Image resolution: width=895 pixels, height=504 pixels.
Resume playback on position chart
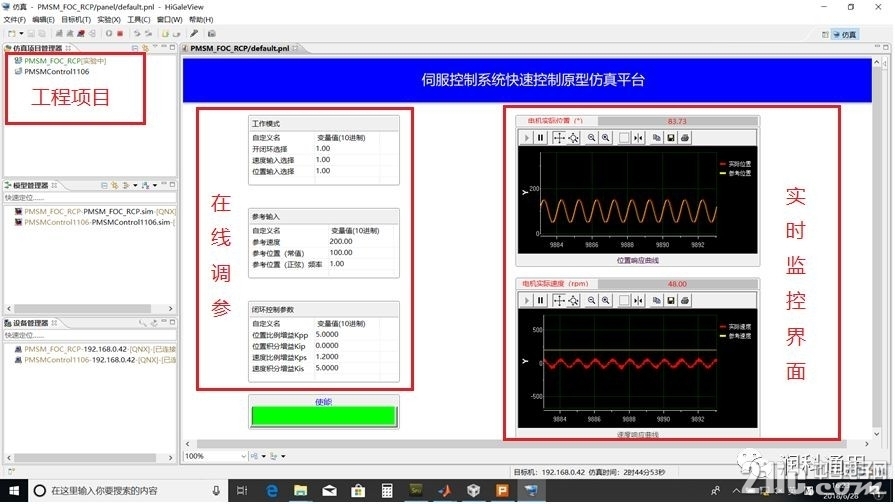526,138
